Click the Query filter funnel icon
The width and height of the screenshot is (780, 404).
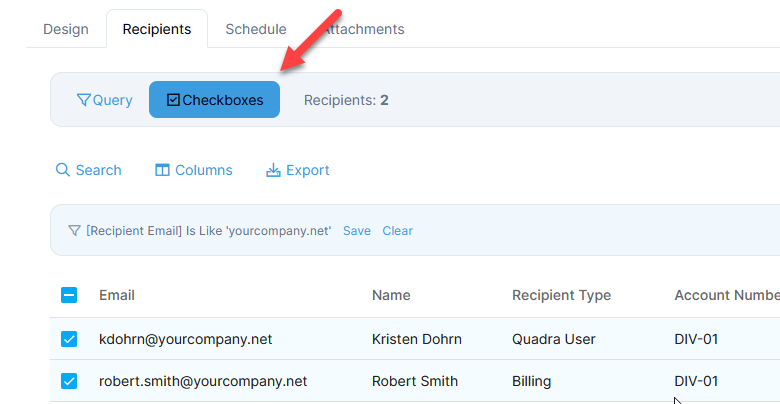click(84, 100)
